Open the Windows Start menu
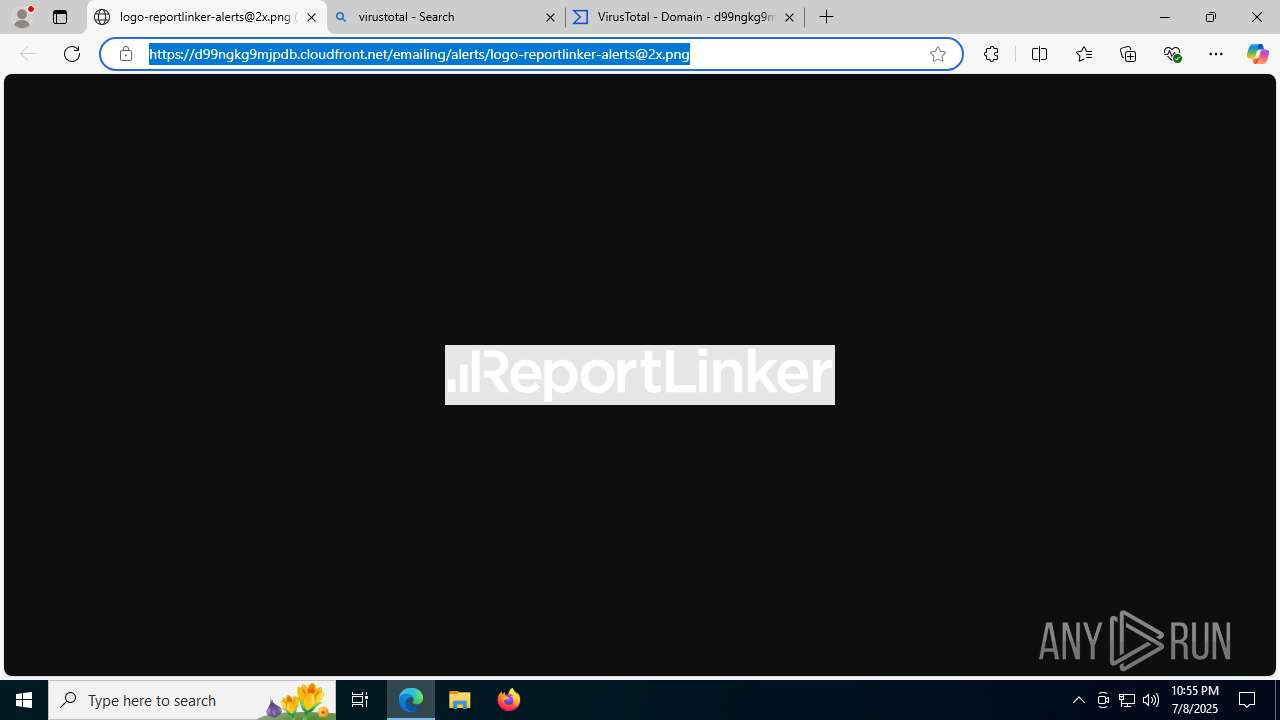The width and height of the screenshot is (1280, 720). pos(24,700)
